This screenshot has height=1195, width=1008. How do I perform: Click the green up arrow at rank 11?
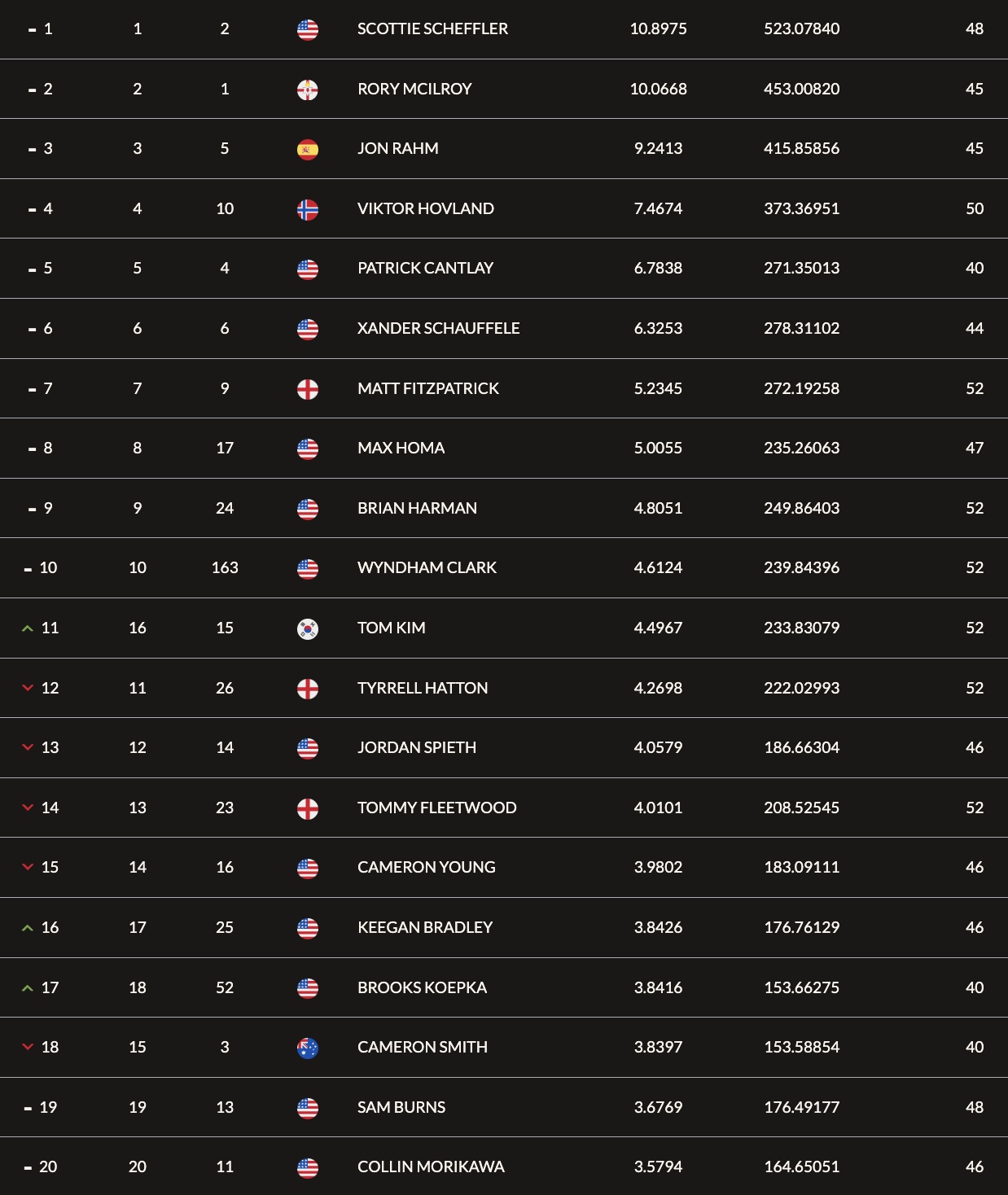click(28, 628)
